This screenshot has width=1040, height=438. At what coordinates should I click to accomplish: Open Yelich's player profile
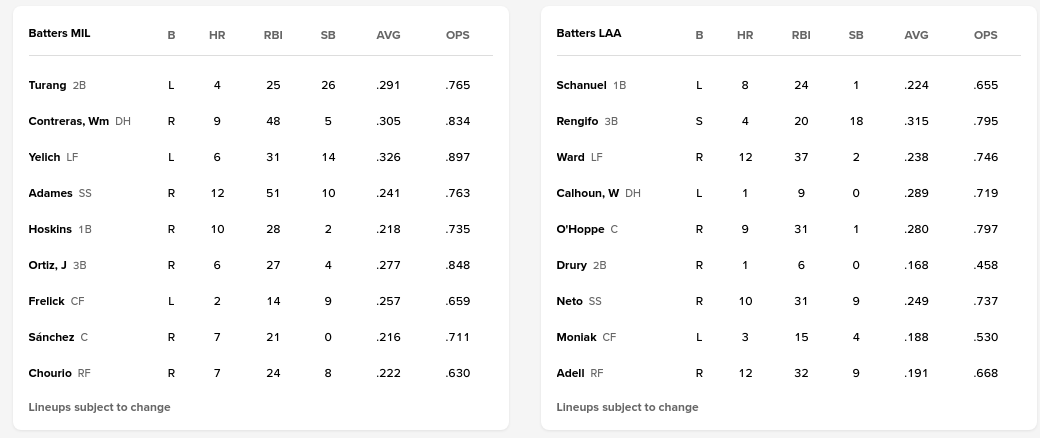point(45,157)
